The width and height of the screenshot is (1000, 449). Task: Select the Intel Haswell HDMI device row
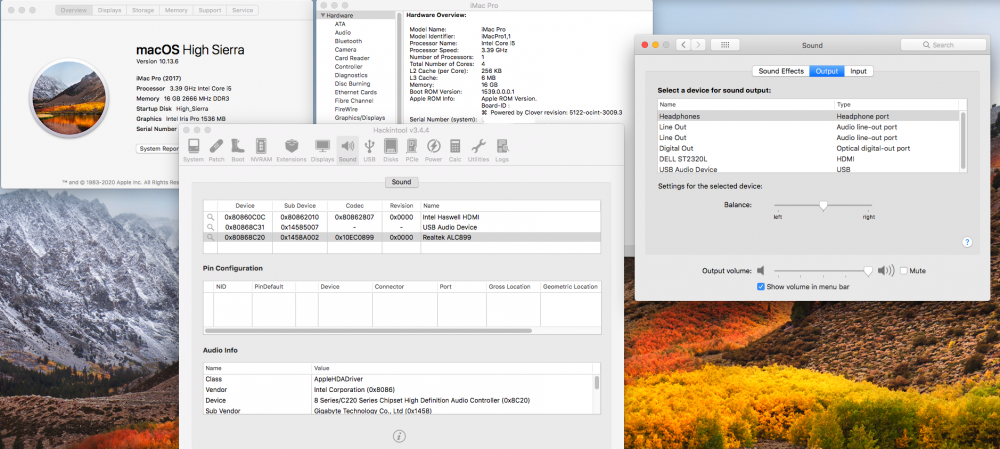click(x=402, y=217)
